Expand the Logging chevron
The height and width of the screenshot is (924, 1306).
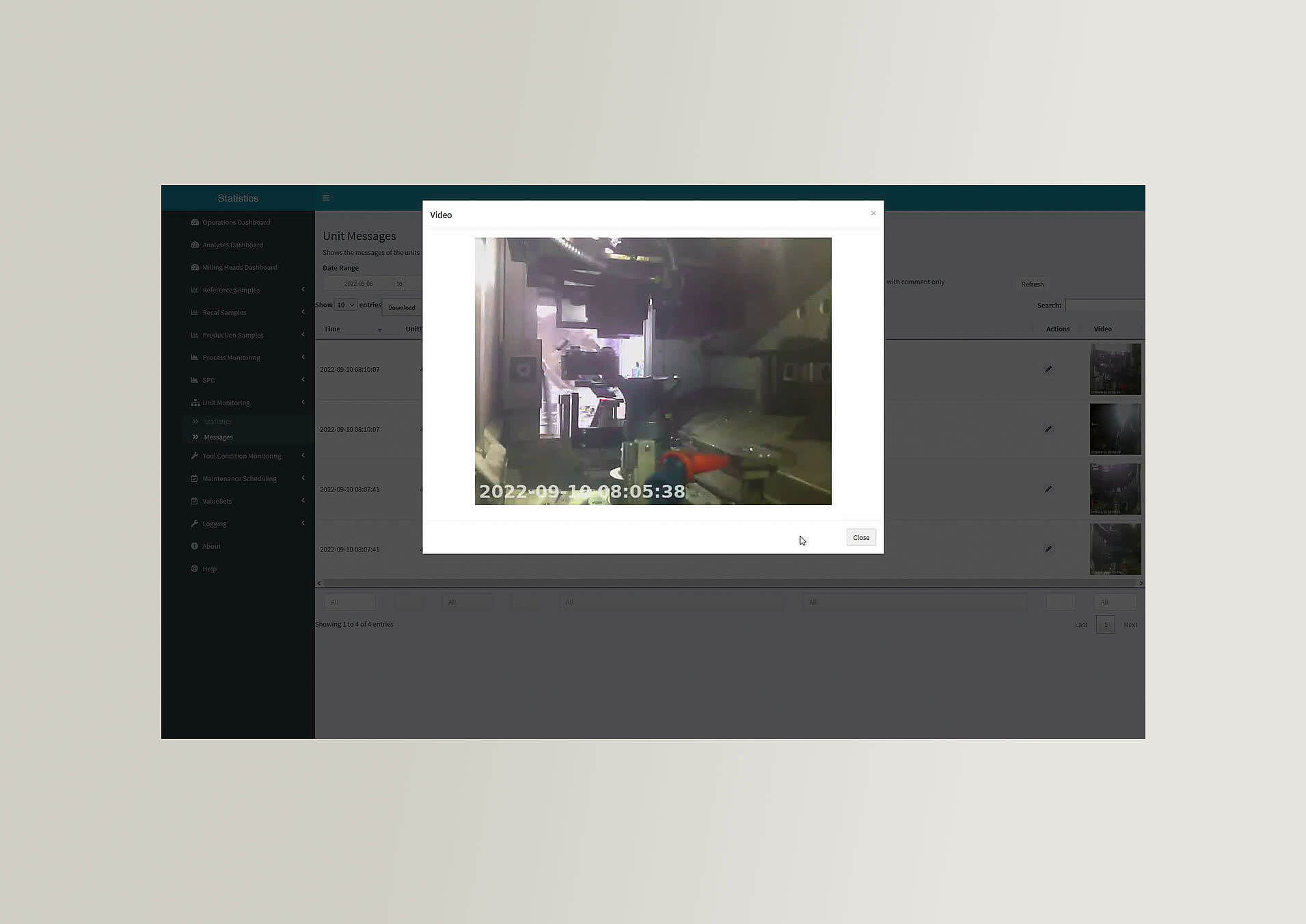(303, 524)
